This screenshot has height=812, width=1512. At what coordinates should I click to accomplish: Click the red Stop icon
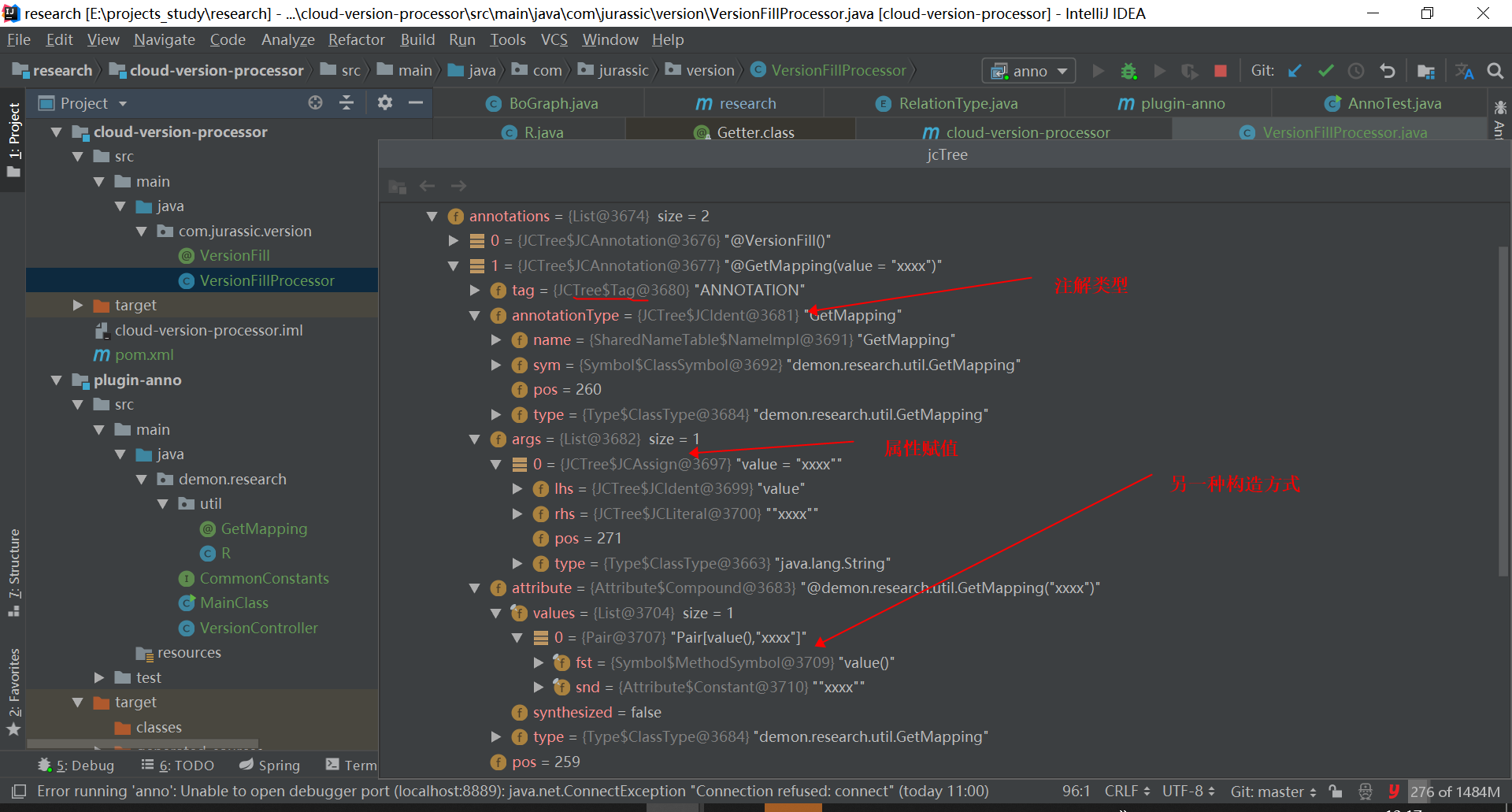pos(1221,71)
